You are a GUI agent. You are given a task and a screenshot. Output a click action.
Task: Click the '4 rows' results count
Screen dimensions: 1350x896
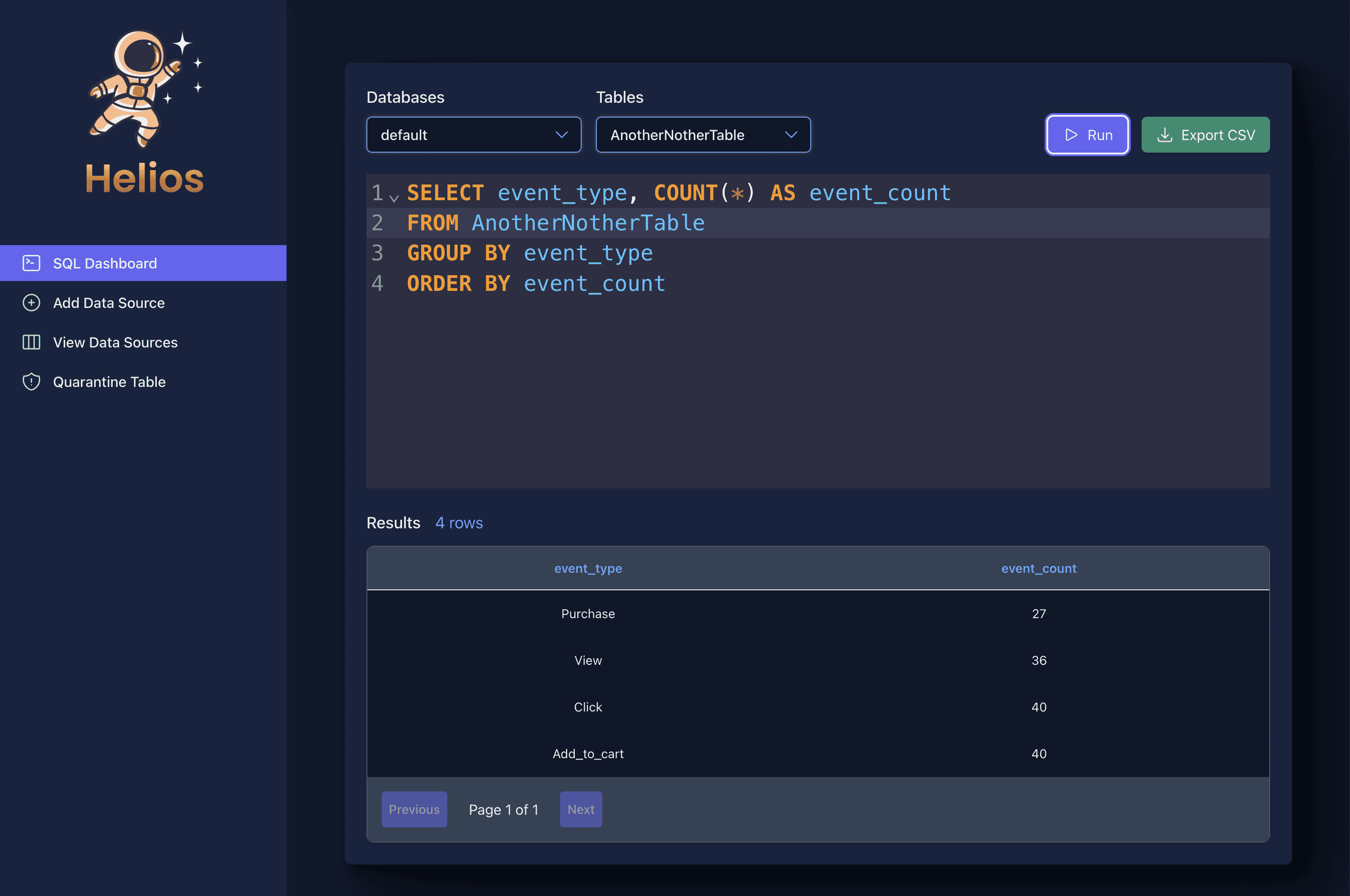[x=459, y=523]
